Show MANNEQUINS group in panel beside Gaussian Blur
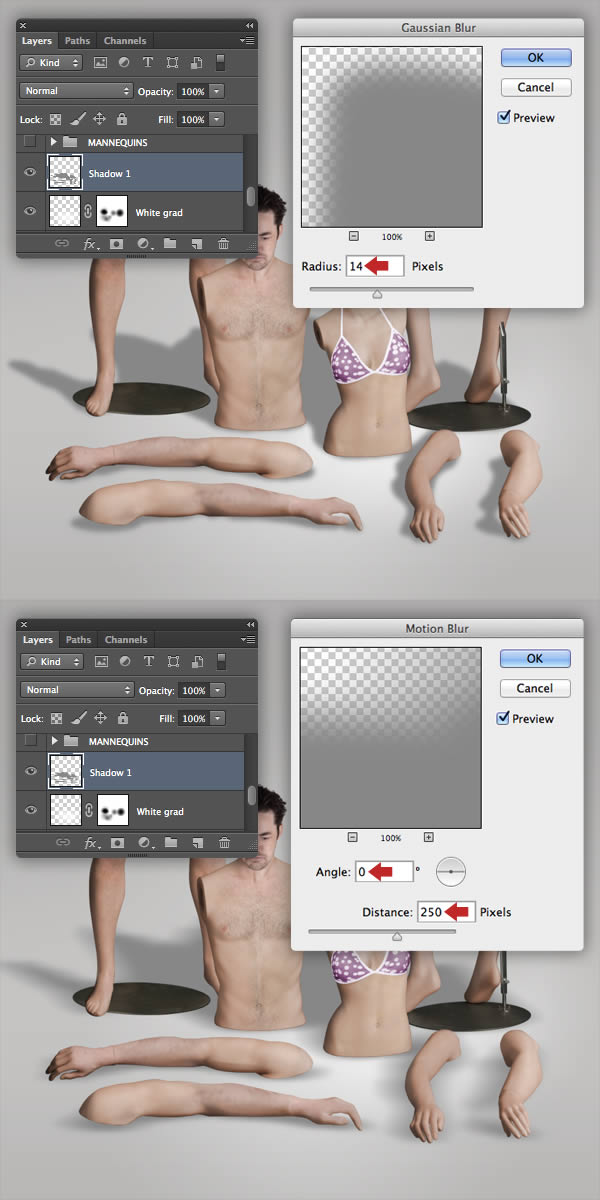Image resolution: width=600 pixels, height=1200 pixels. click(x=30, y=142)
